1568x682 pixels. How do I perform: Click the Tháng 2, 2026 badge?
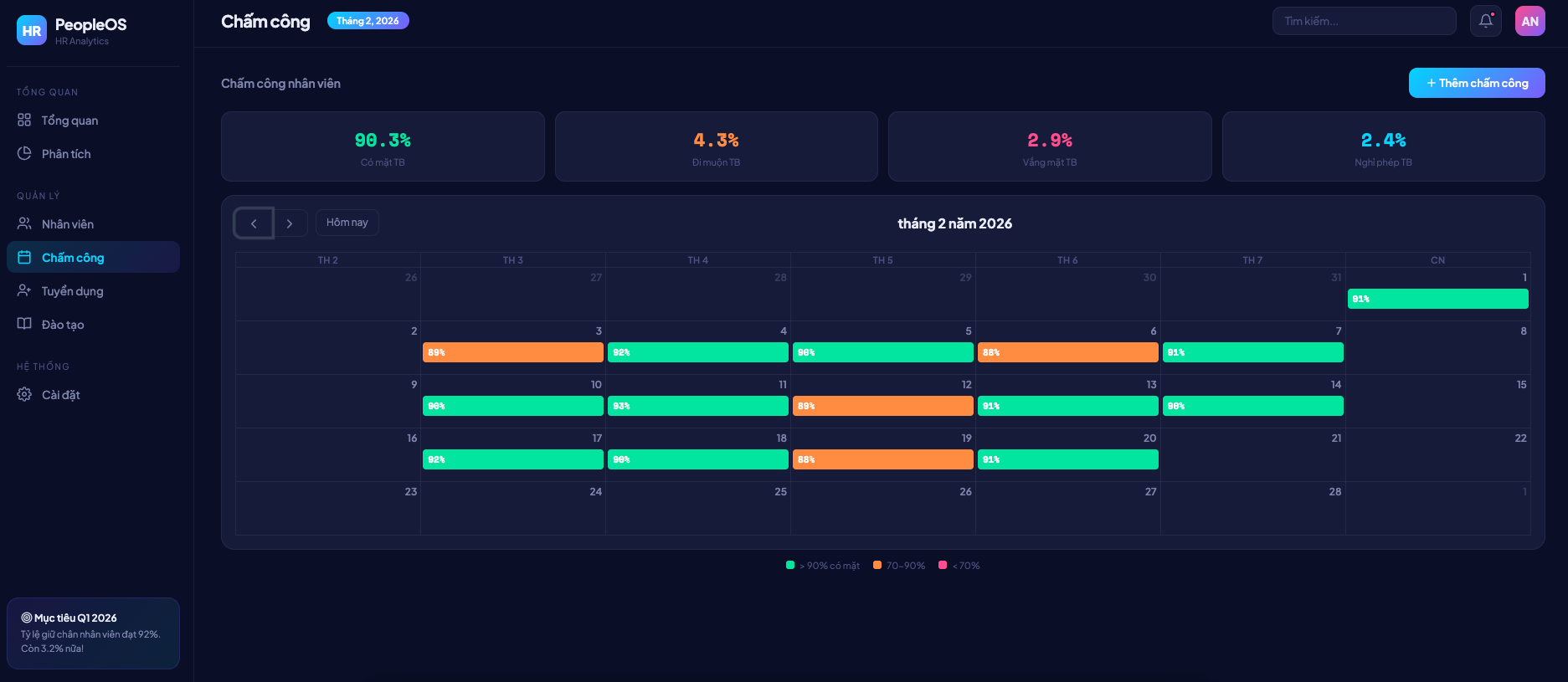pos(368,21)
